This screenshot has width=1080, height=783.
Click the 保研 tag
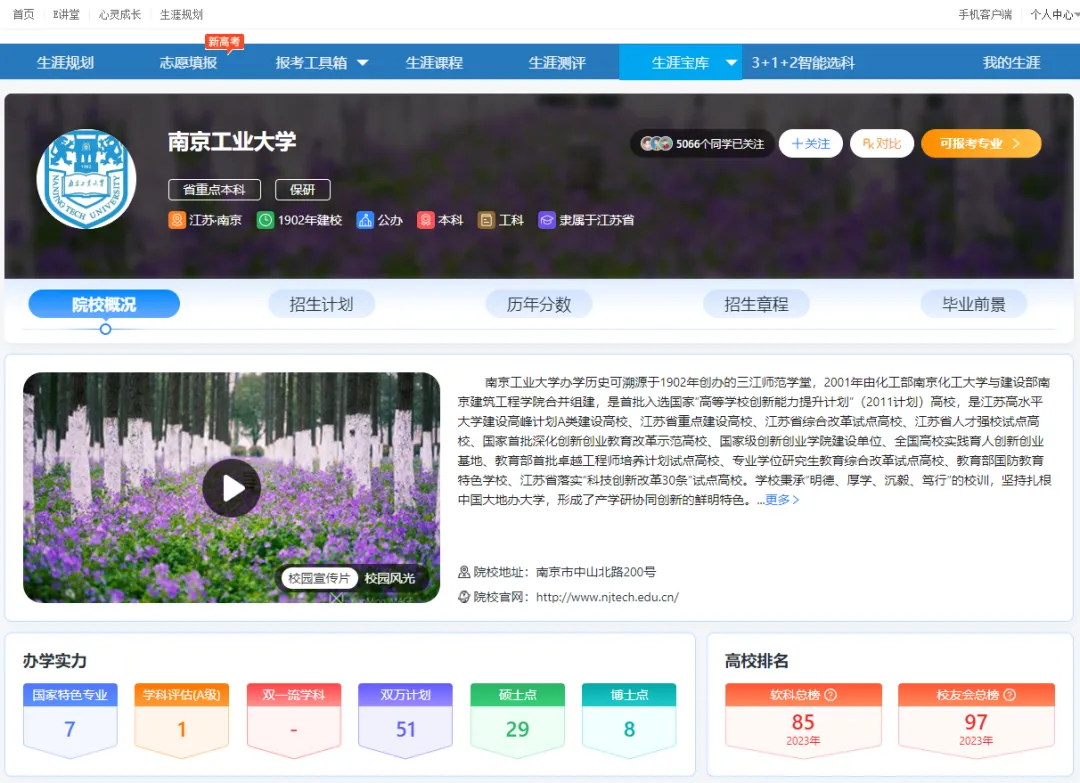click(302, 189)
